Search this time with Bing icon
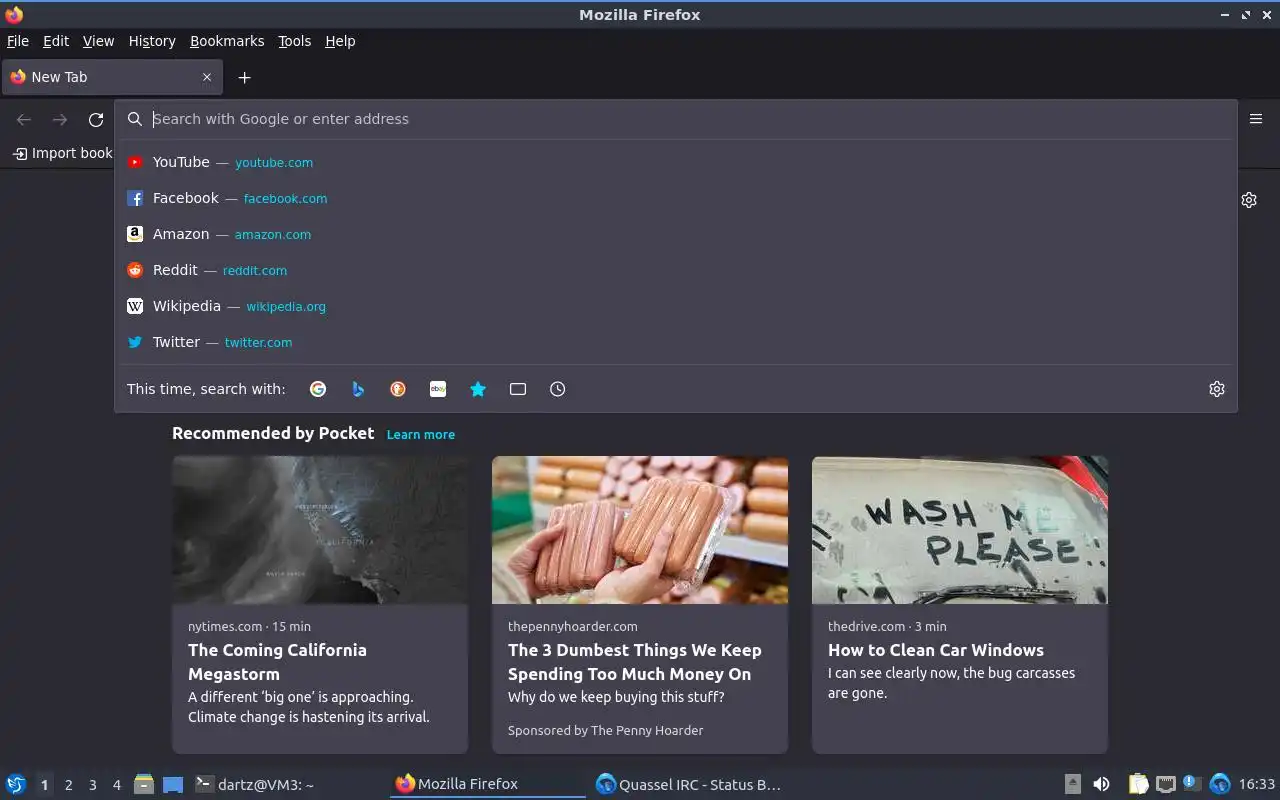 [x=358, y=389]
